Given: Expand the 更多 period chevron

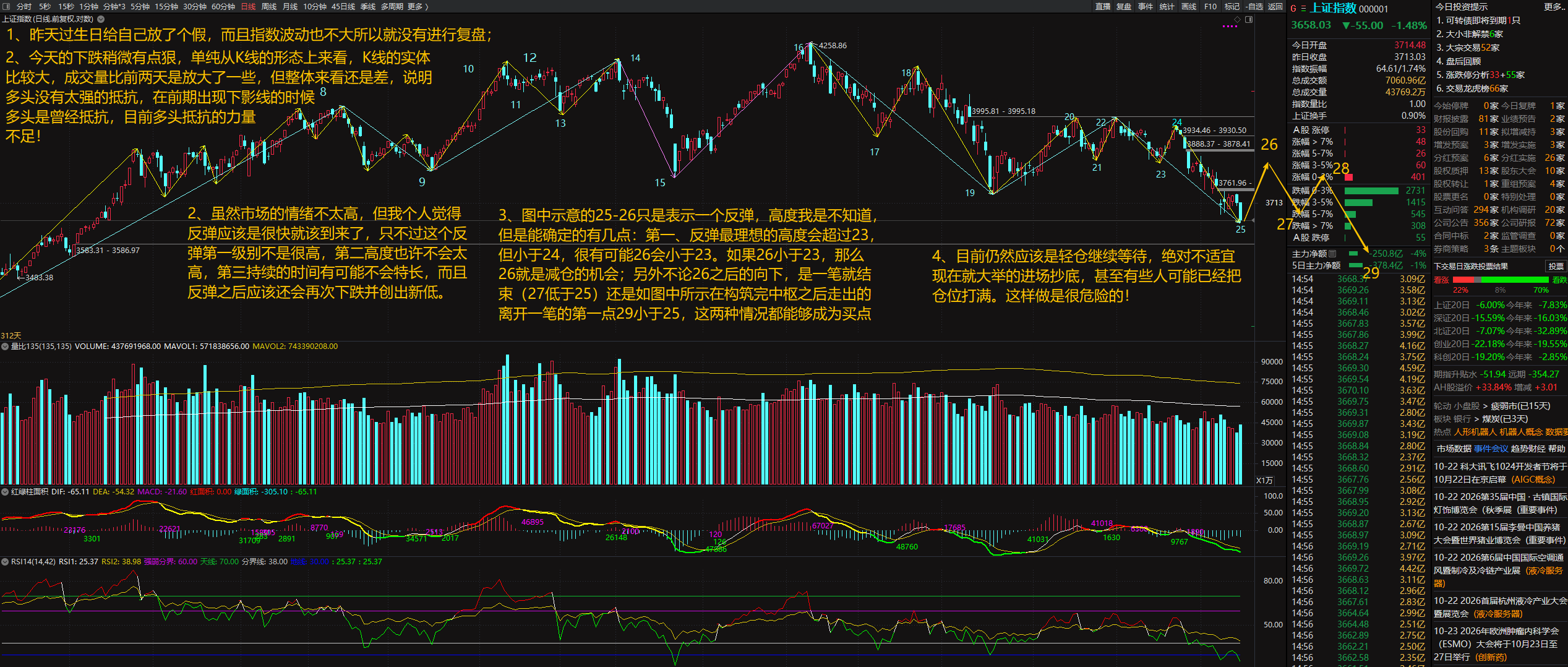Looking at the screenshot, I should click(426, 6).
